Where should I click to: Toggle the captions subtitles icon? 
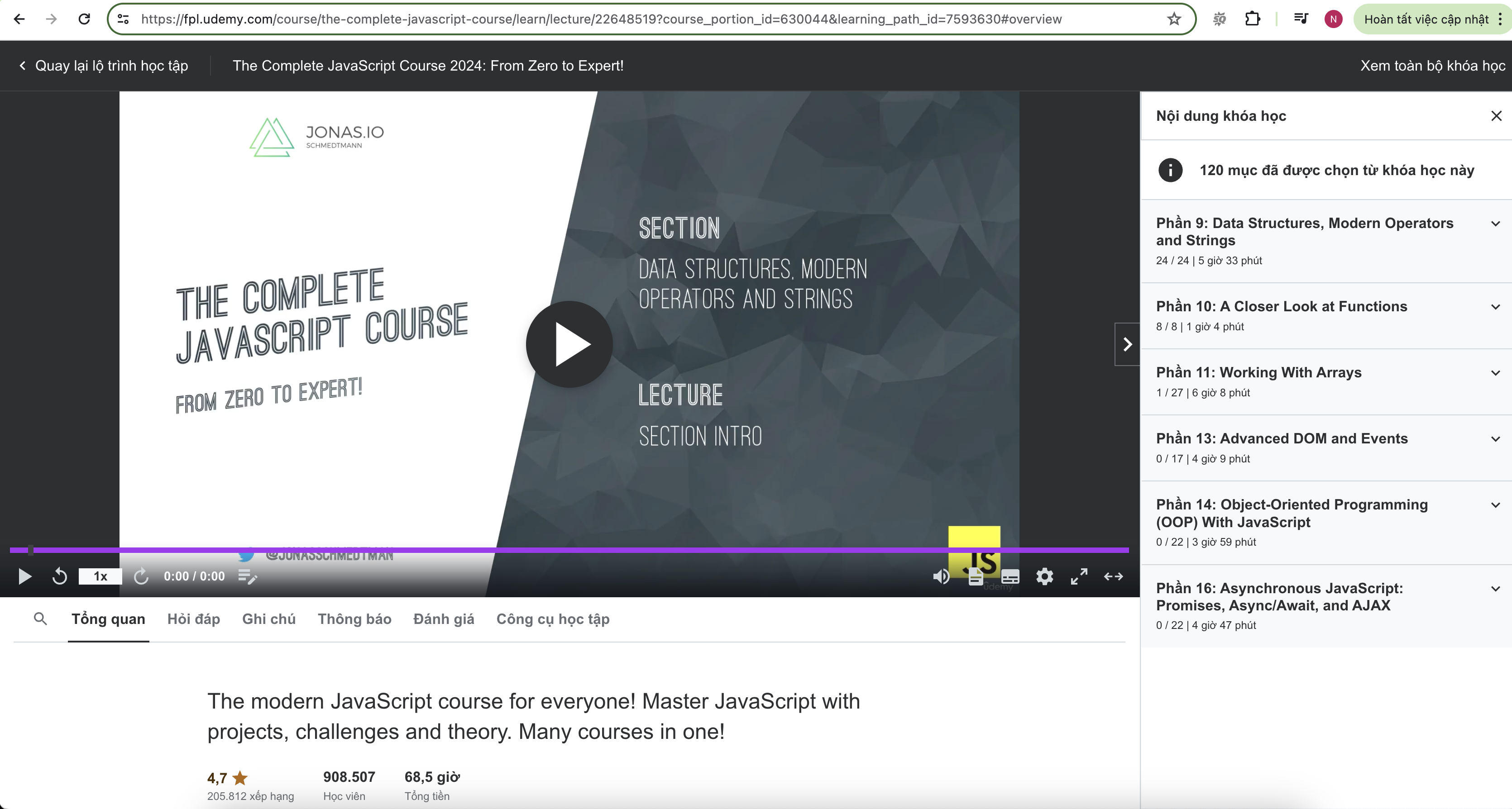pos(1010,577)
